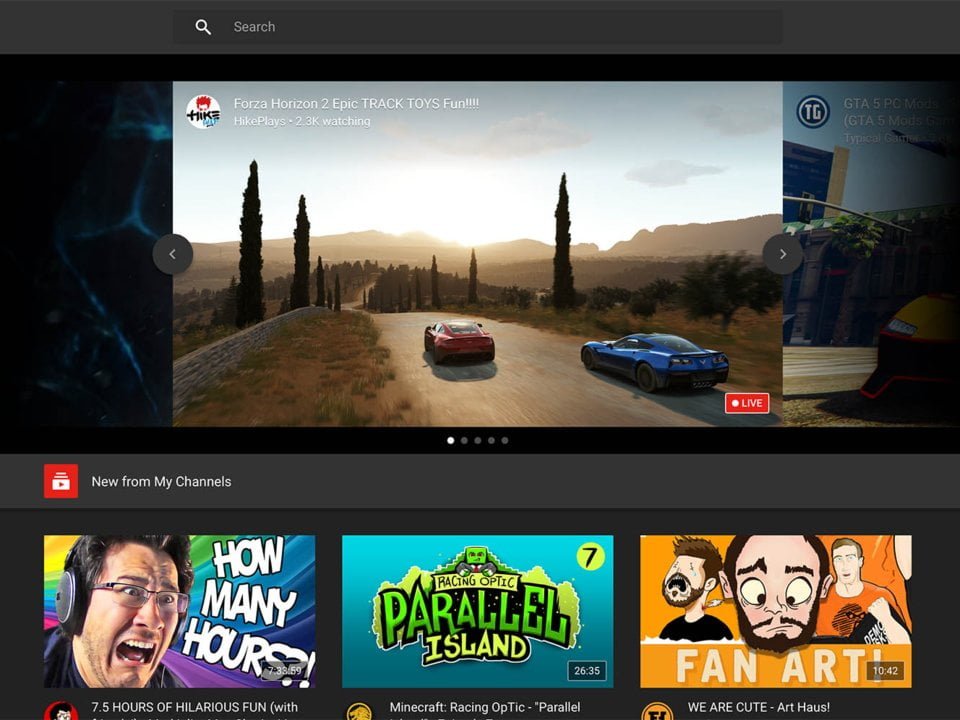This screenshot has height=720, width=960.
Task: Click the search magnifier icon
Action: point(203,27)
